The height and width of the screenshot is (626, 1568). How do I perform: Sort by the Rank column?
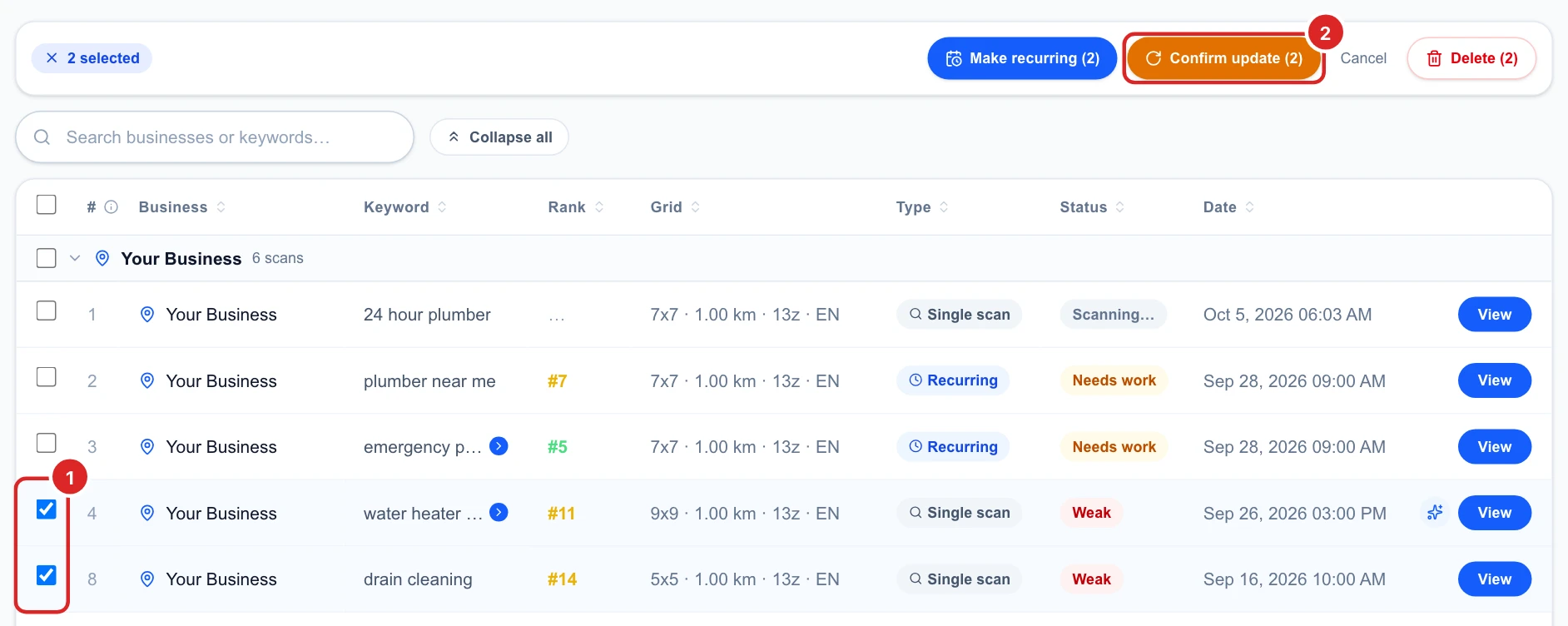coord(576,207)
